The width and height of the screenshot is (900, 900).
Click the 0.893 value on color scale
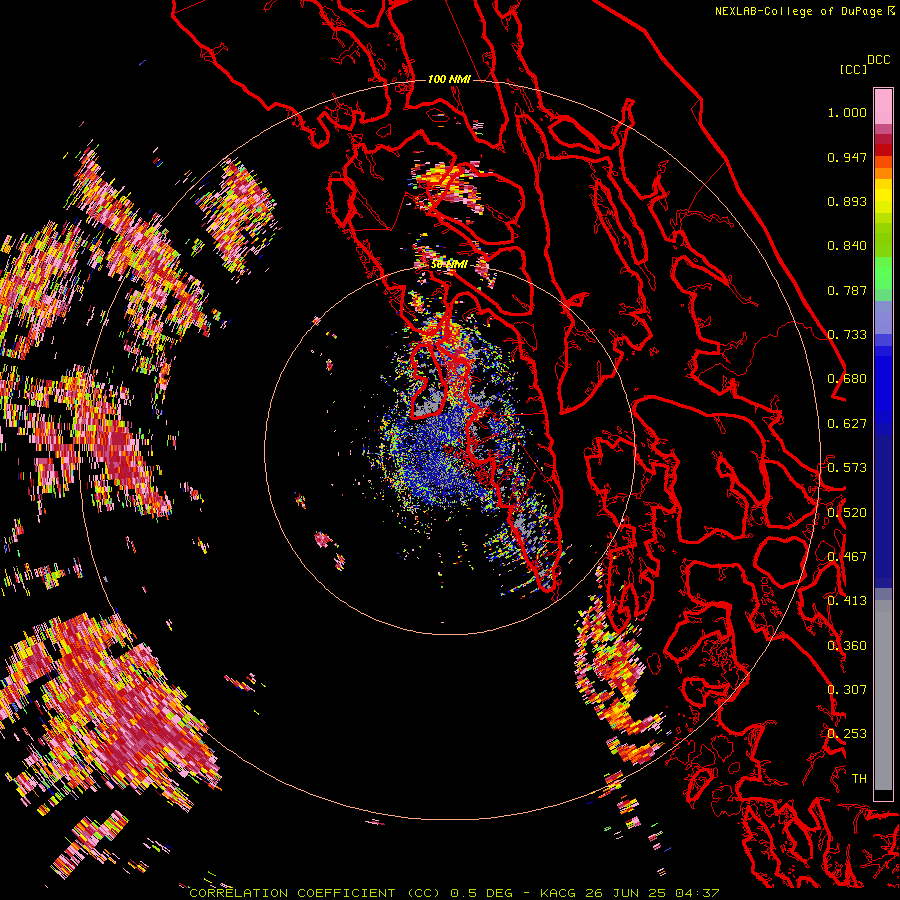tap(847, 201)
